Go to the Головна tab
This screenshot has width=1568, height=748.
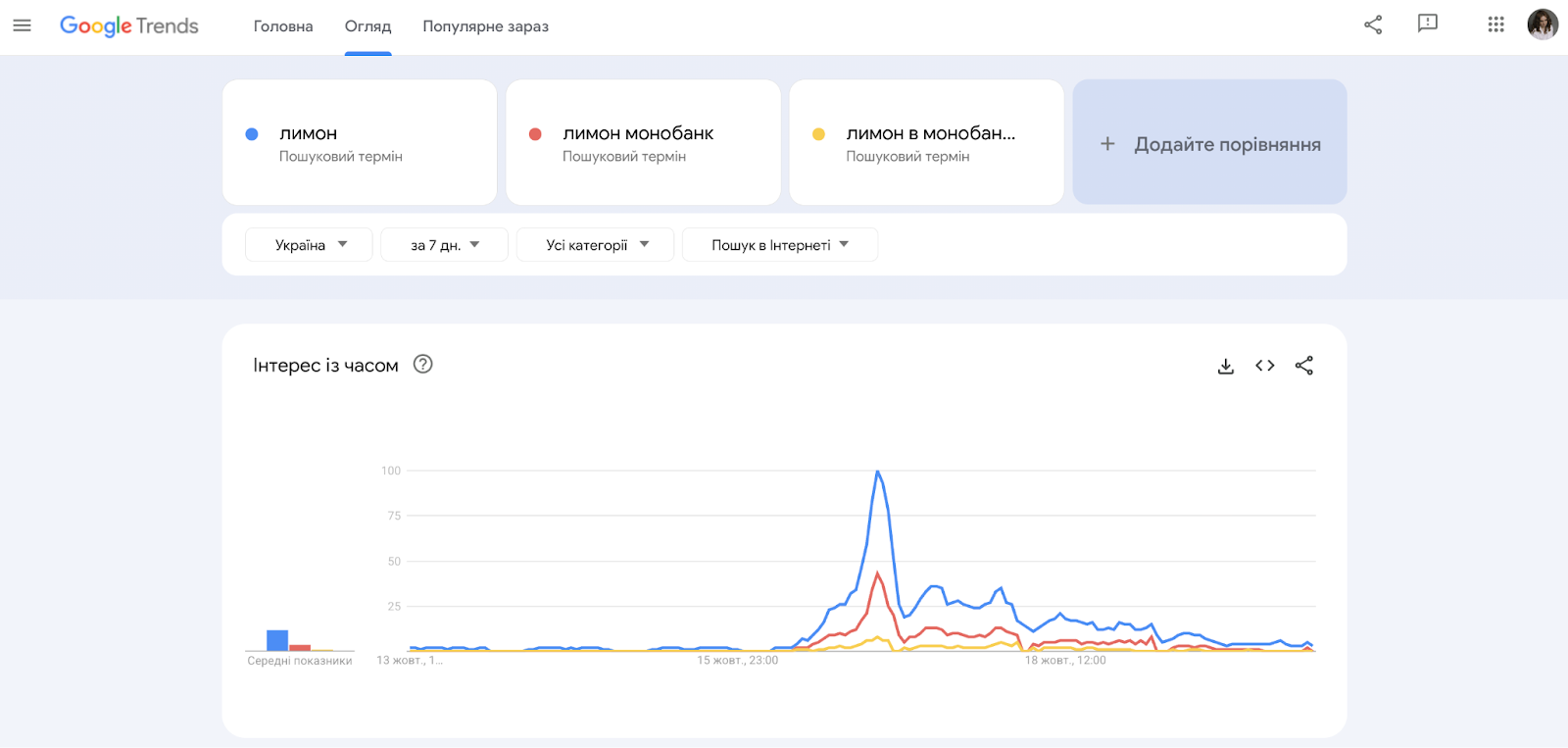(283, 26)
